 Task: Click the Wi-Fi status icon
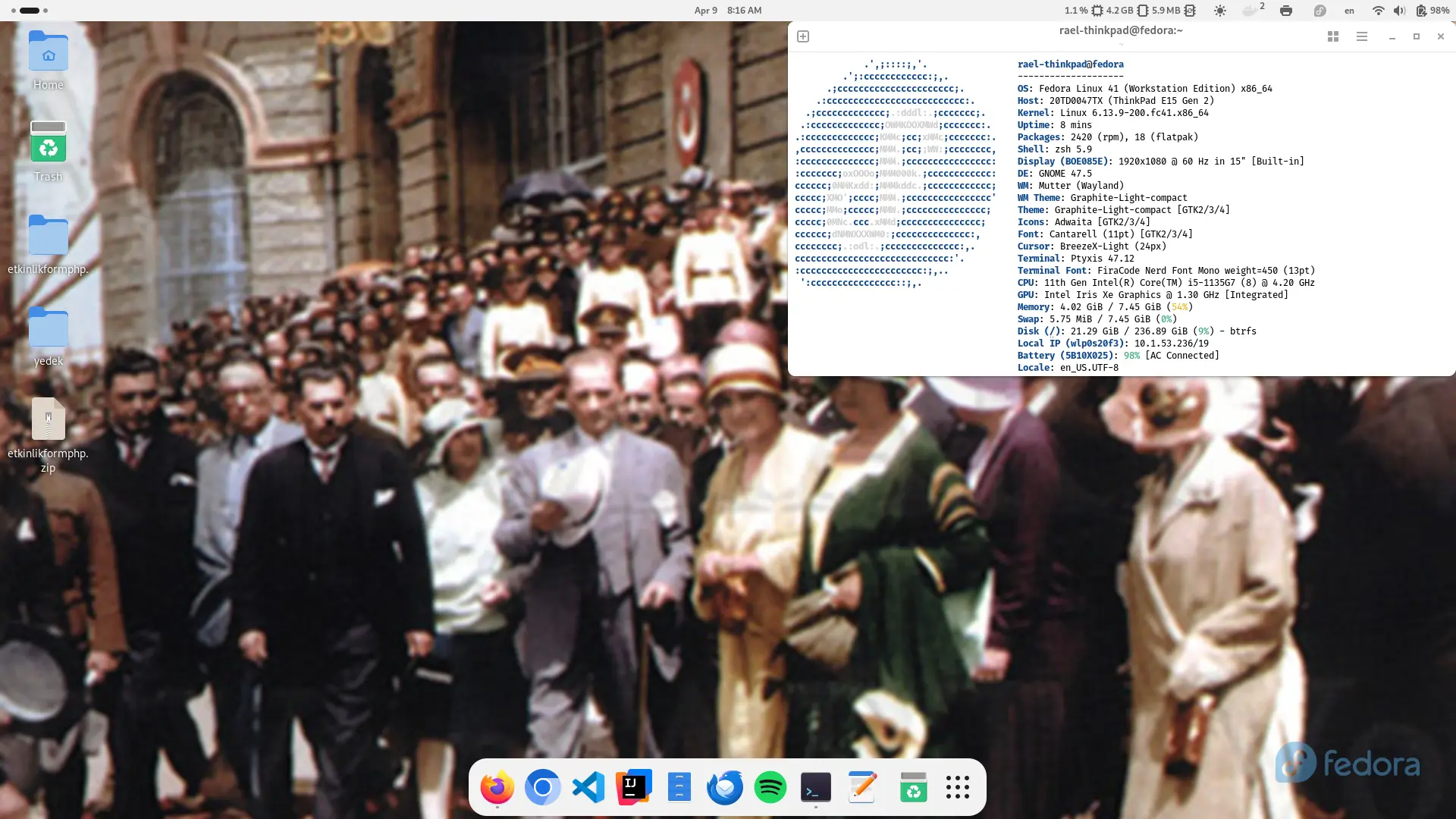[1379, 11]
